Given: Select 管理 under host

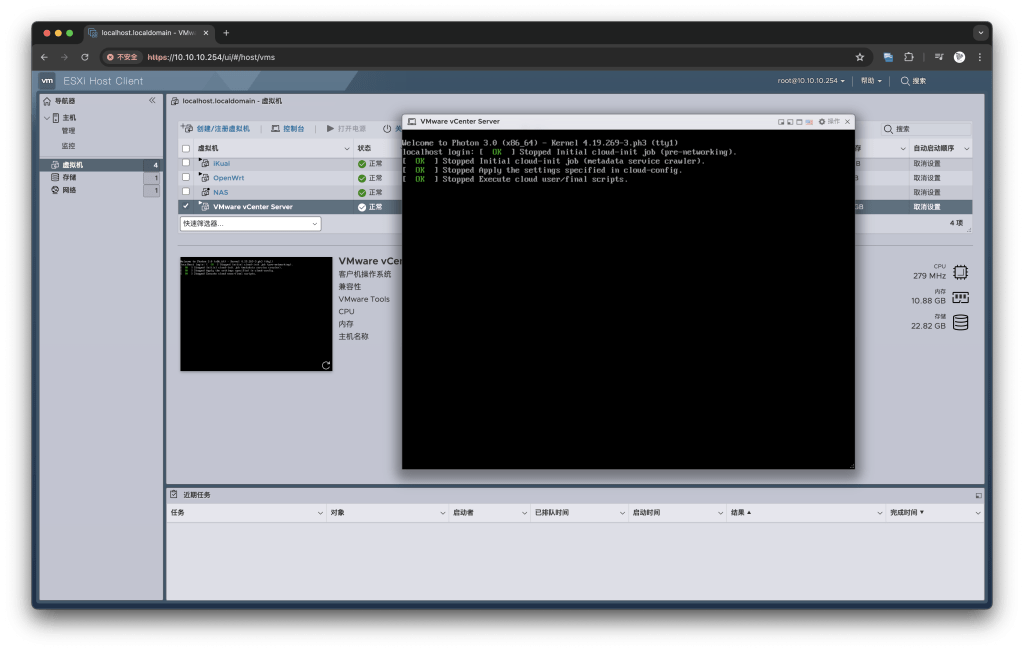Looking at the screenshot, I should pos(69,131).
